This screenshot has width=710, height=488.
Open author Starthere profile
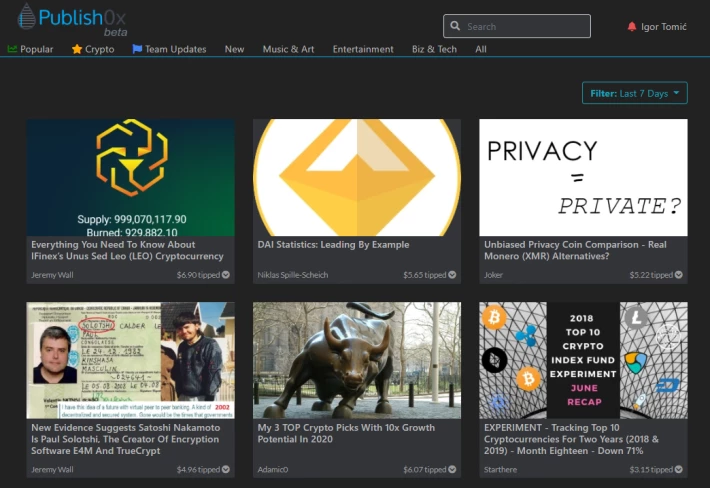click(500, 469)
